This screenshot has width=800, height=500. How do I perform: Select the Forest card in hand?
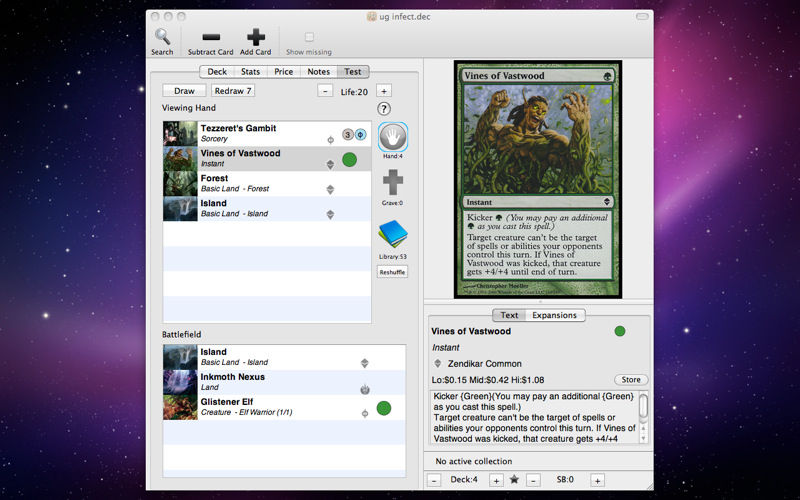pyautogui.click(x=267, y=184)
